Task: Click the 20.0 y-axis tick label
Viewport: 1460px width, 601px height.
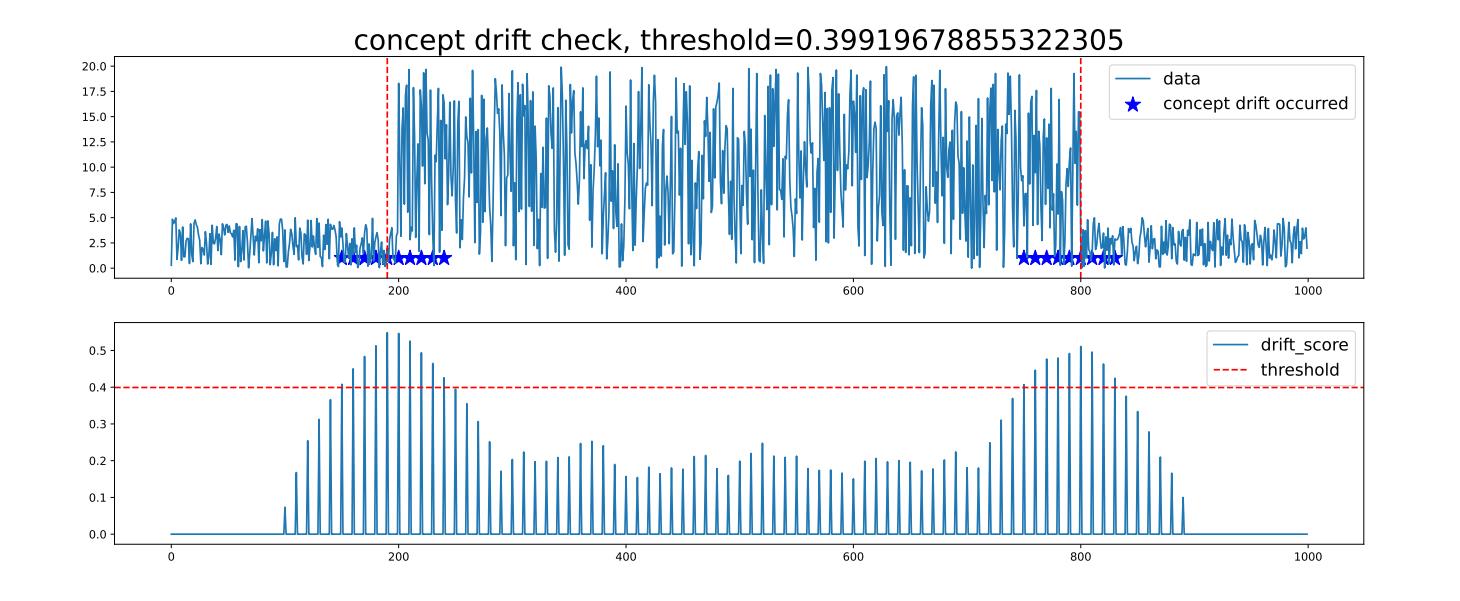Action: coord(96,66)
